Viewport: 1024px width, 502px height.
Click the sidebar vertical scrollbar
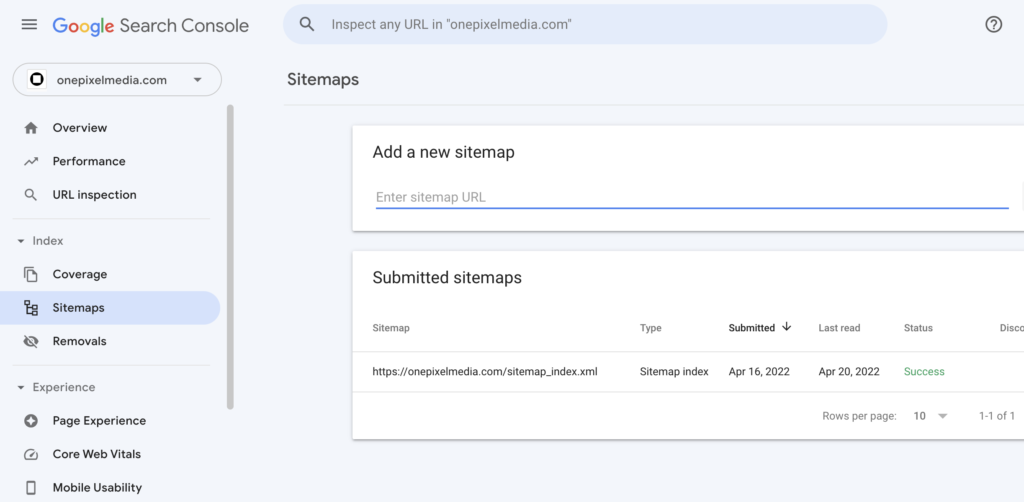click(x=230, y=257)
